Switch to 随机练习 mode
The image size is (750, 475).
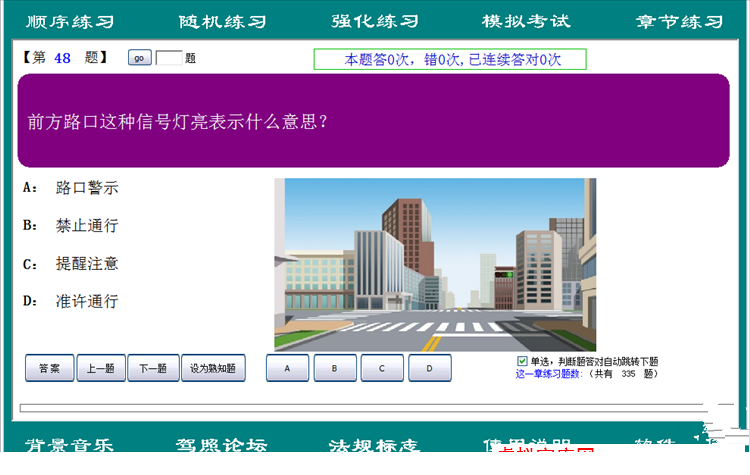[x=222, y=22]
